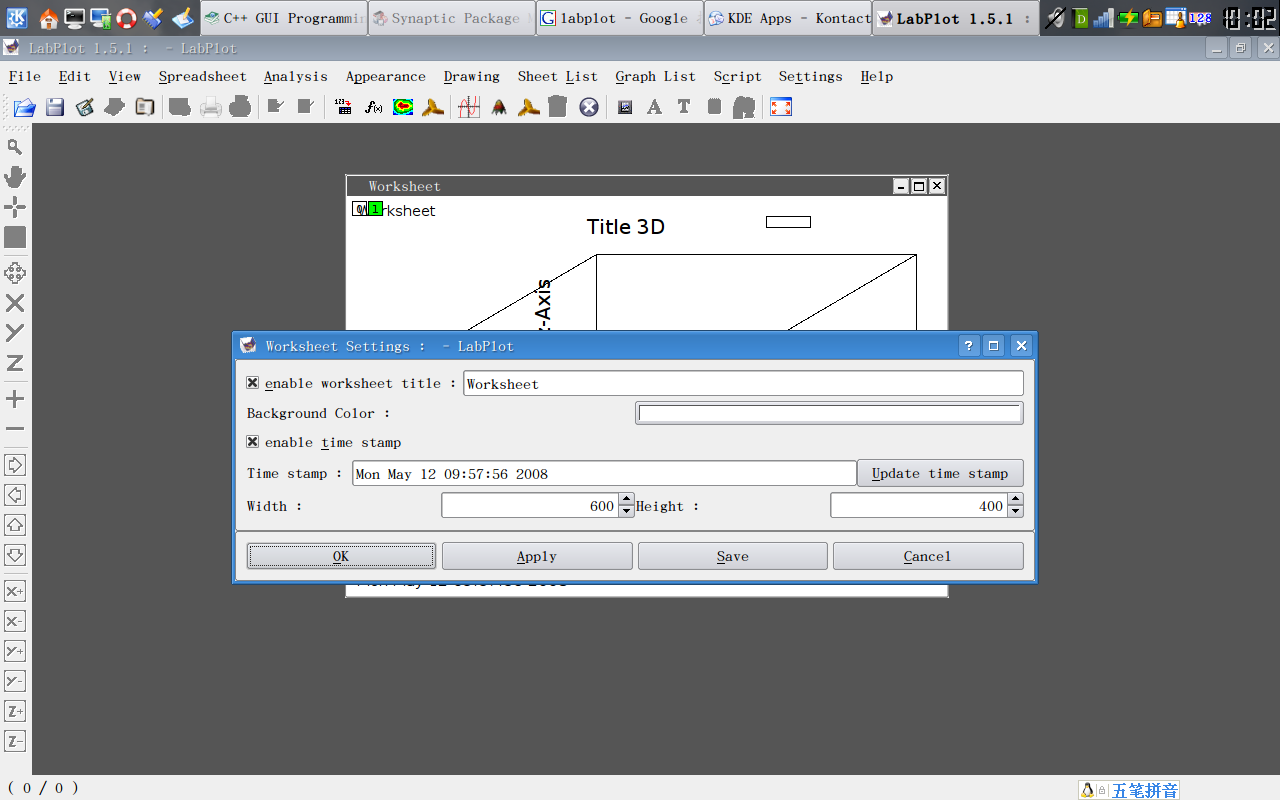
Task: Increase Height with the spinbox up arrow
Action: [1015, 499]
